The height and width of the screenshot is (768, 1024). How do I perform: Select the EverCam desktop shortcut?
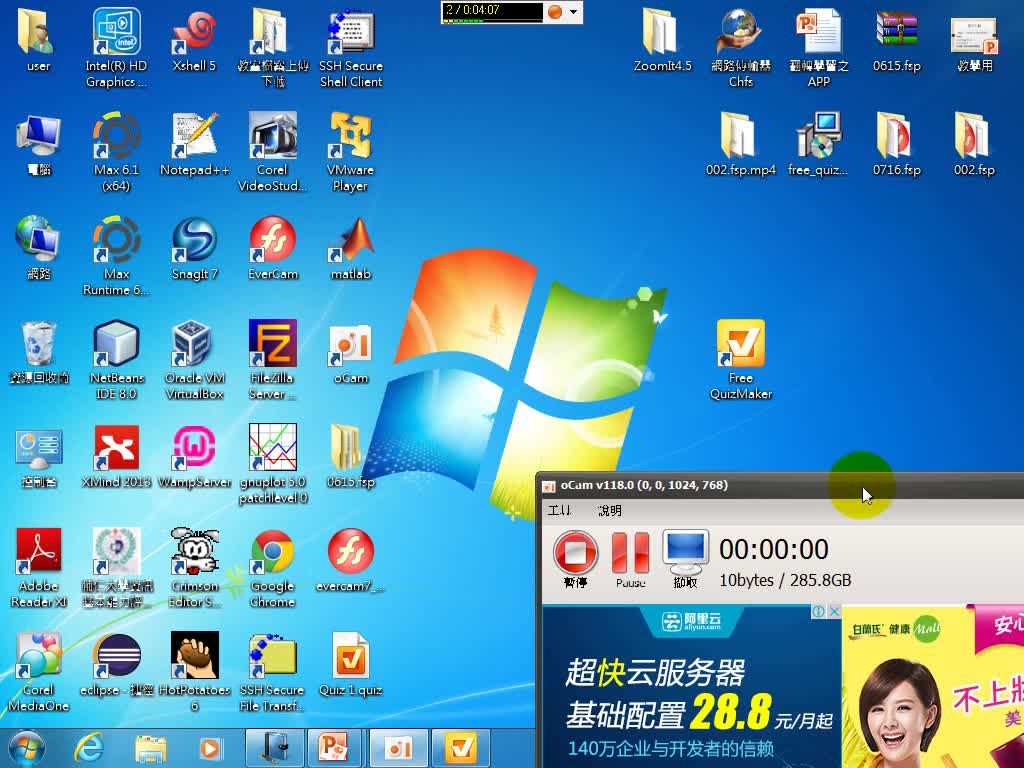pos(272,248)
